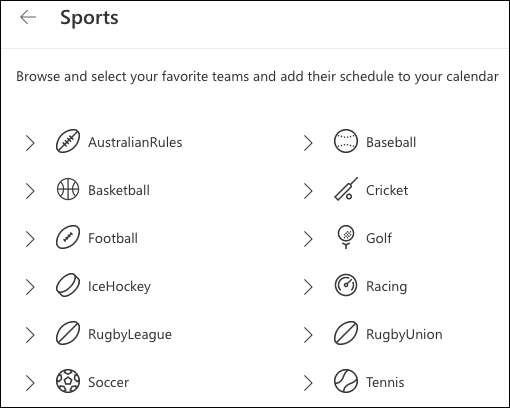Click the Baseball ball icon
Screen dimensions: 510x408
(346, 141)
